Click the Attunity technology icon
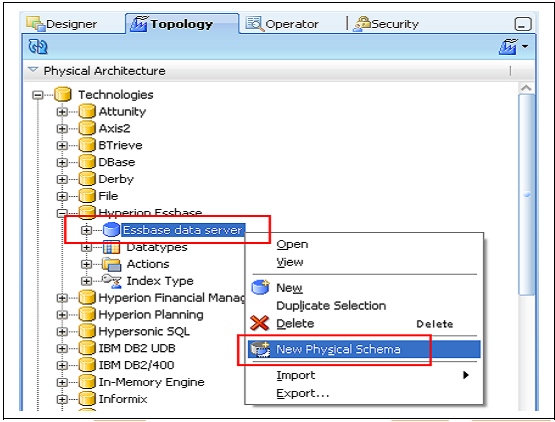The width and height of the screenshot is (555, 422). 87,111
